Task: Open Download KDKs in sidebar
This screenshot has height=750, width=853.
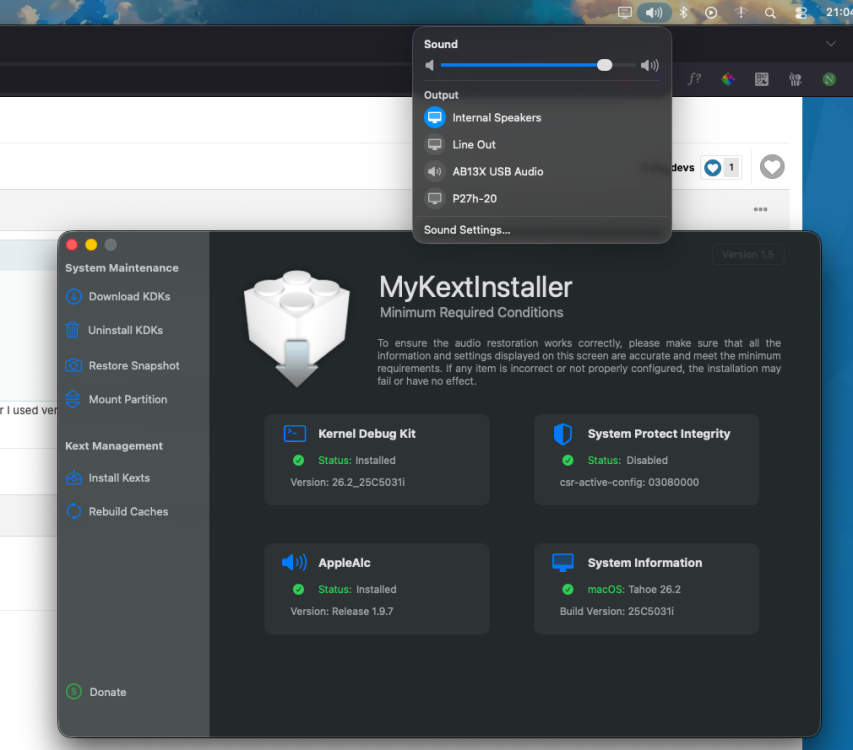Action: pos(118,296)
